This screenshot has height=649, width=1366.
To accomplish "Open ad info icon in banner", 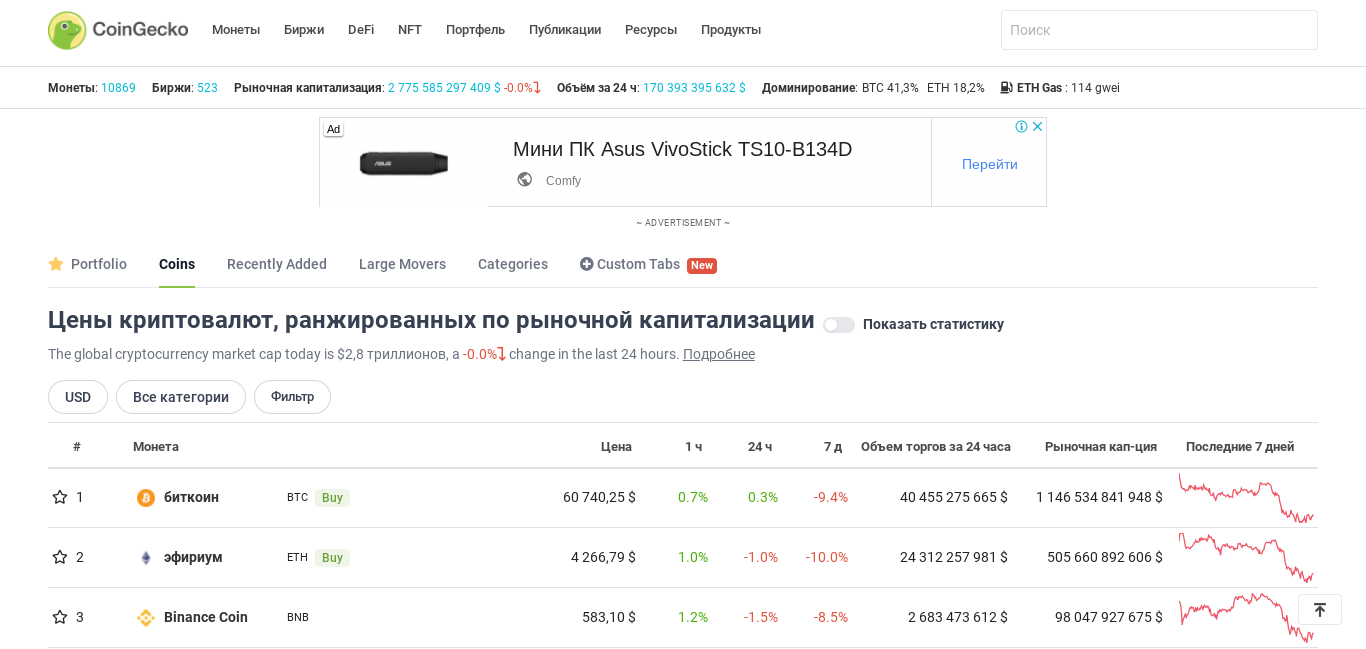I will [1021, 126].
